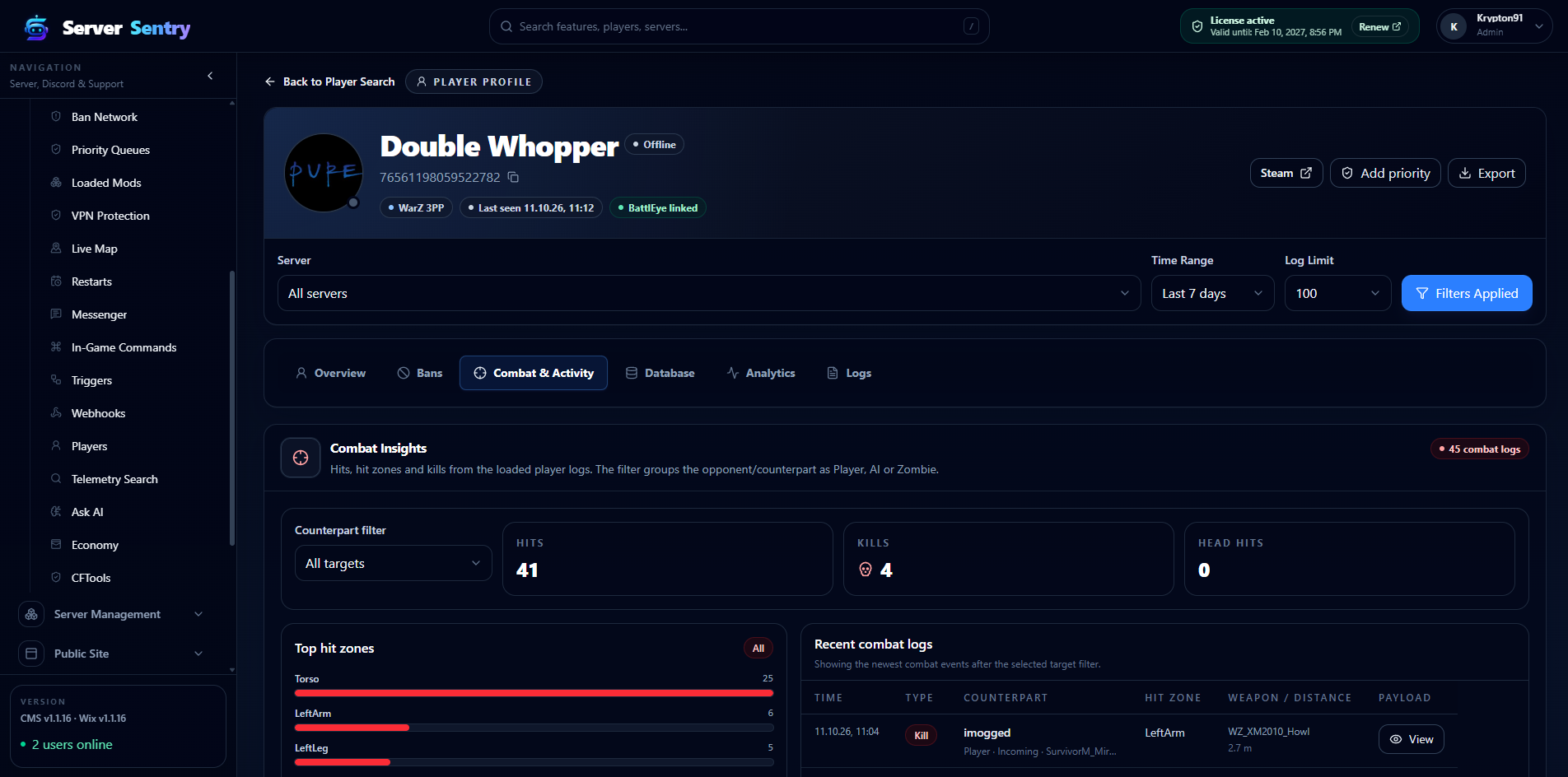The height and width of the screenshot is (777, 1568).
Task: Click Add priority
Action: click(x=1385, y=173)
